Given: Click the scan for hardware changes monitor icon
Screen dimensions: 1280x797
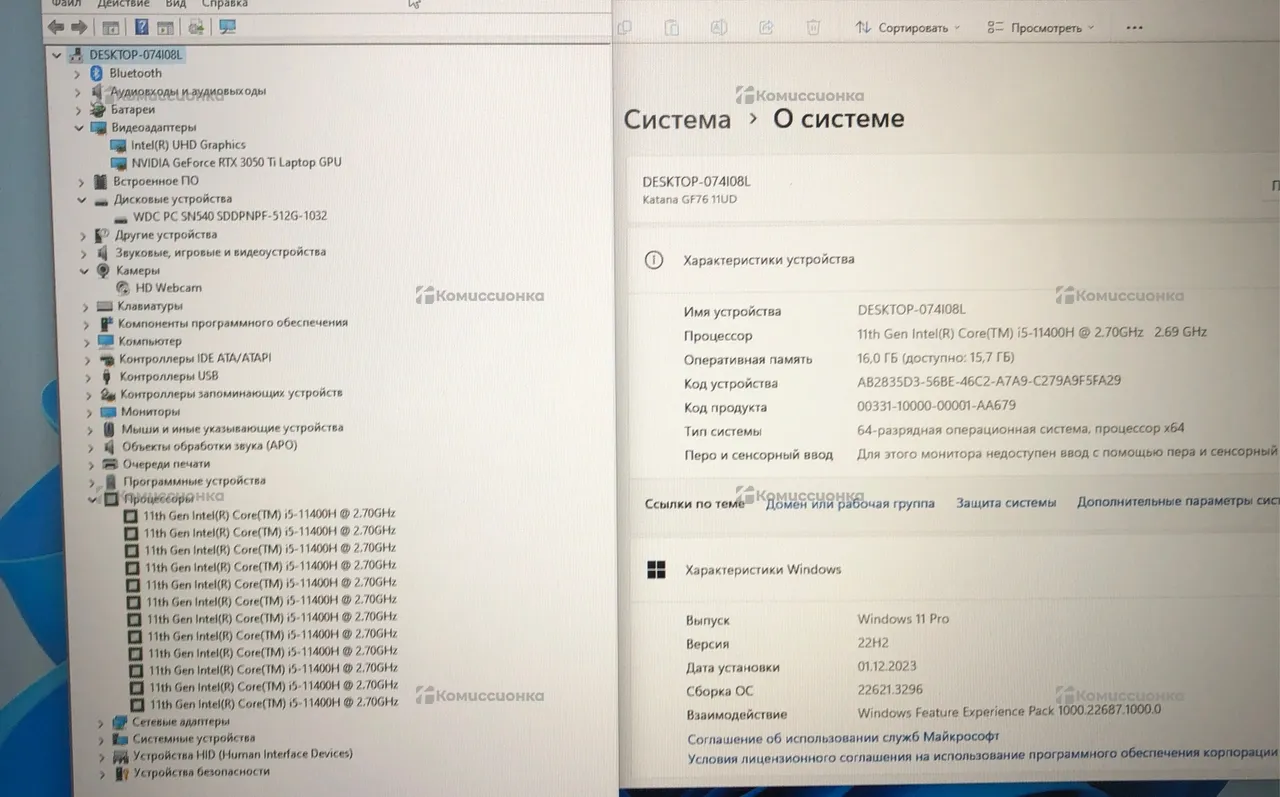Looking at the screenshot, I should pyautogui.click(x=227, y=27).
